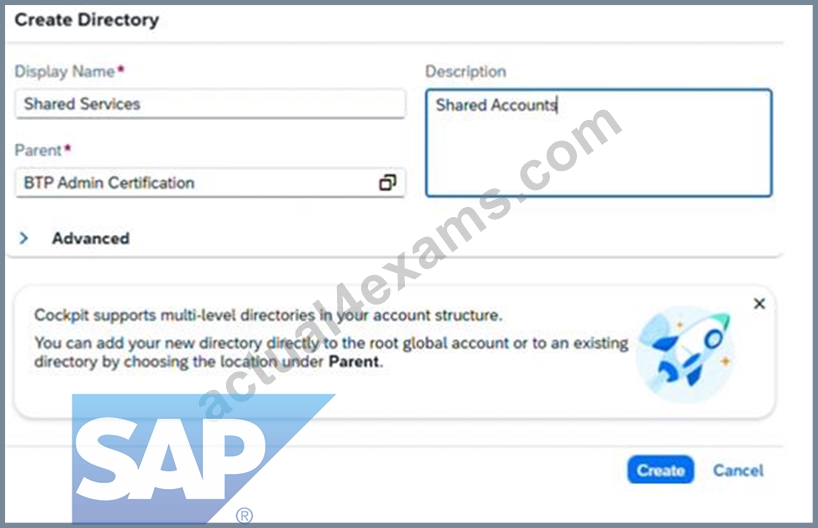Screen dimensions: 818x528
Task: Click the registered trademark symbol by SAP logo
Action: click(x=244, y=515)
